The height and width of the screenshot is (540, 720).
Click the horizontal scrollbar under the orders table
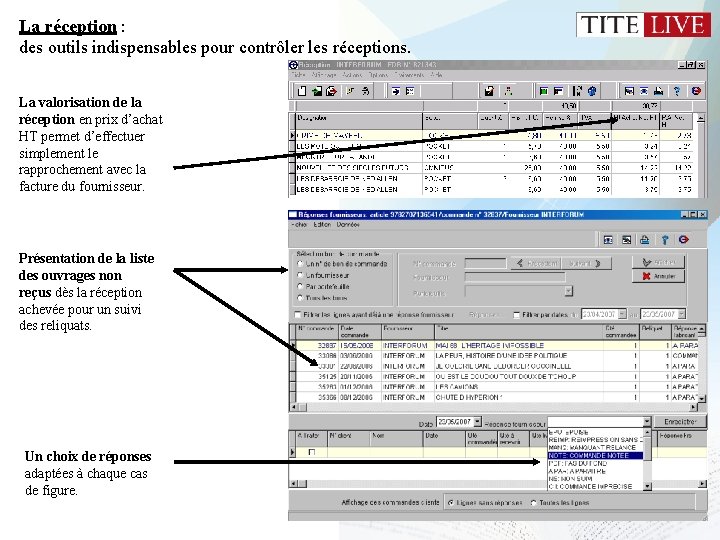tap(495, 407)
